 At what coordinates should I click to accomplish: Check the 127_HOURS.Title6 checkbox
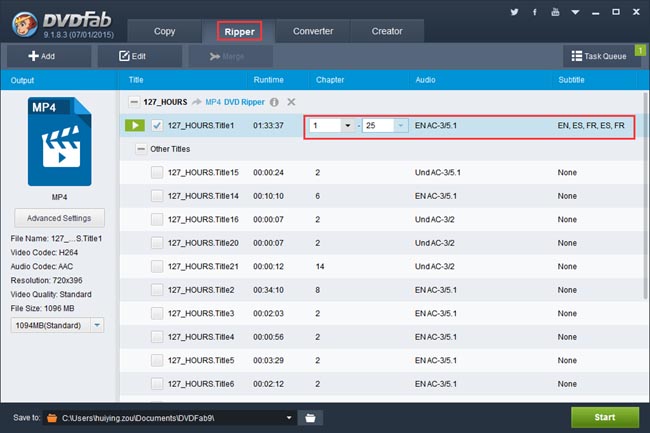coord(157,384)
